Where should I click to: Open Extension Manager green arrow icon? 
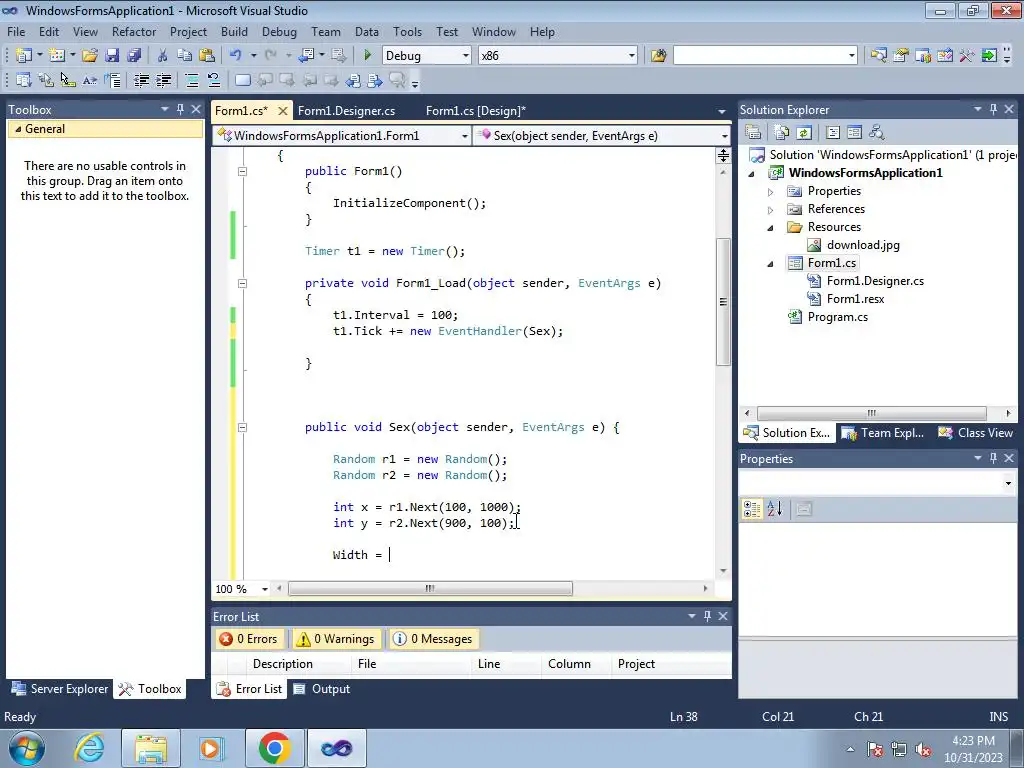pos(989,56)
